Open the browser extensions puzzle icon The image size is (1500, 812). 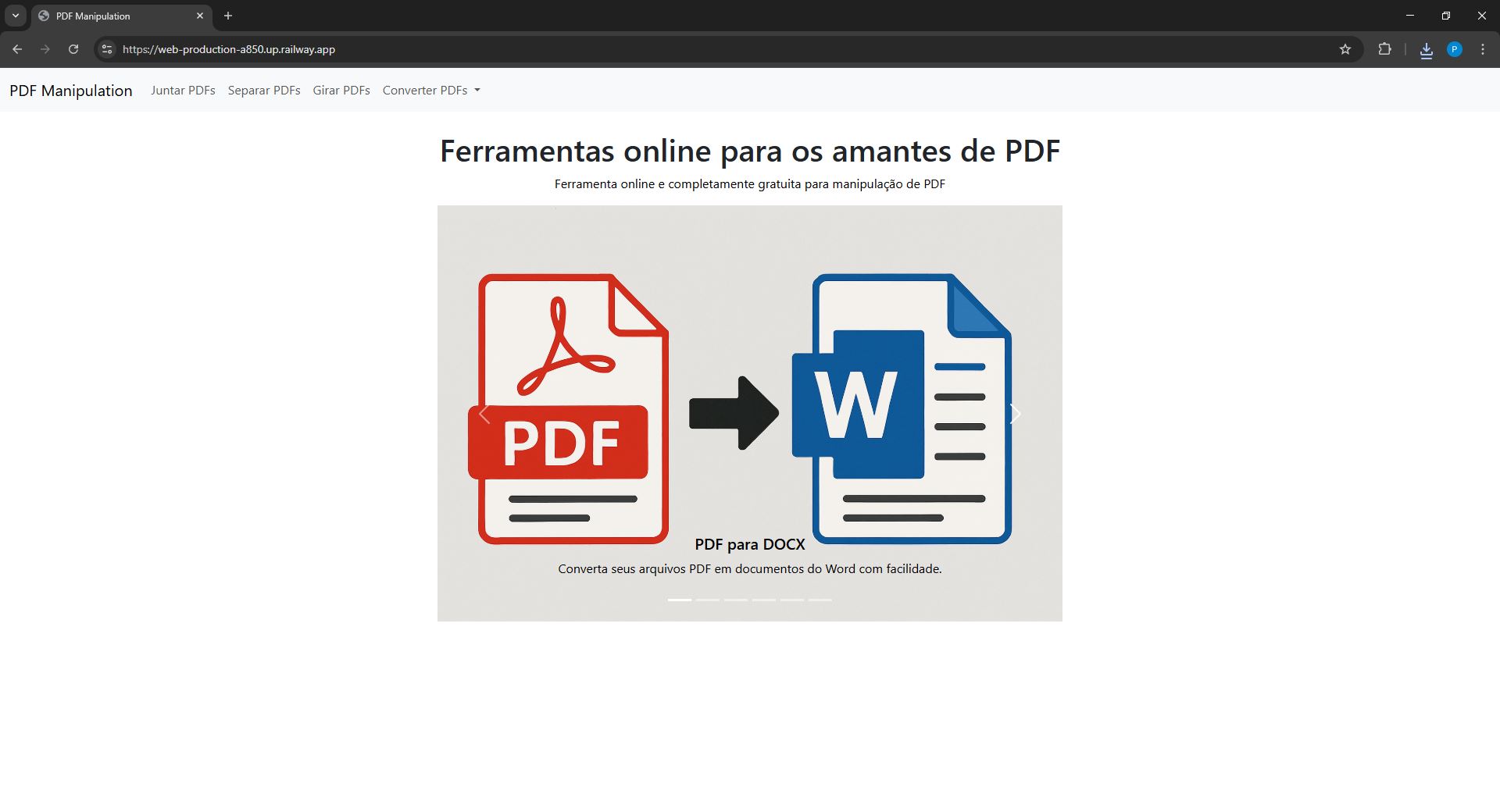tap(1384, 49)
